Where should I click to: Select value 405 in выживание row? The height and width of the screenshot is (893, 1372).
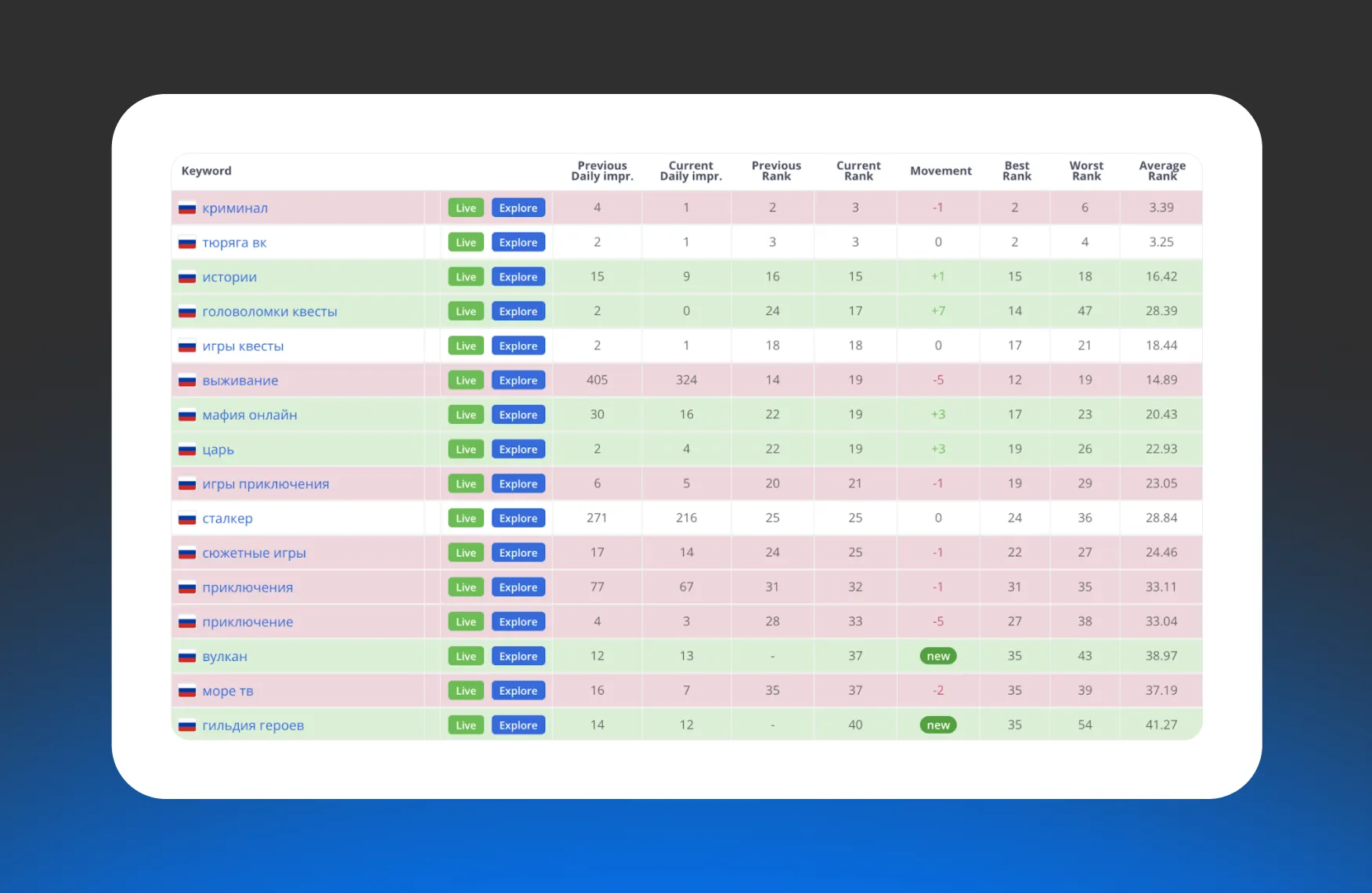click(x=597, y=380)
